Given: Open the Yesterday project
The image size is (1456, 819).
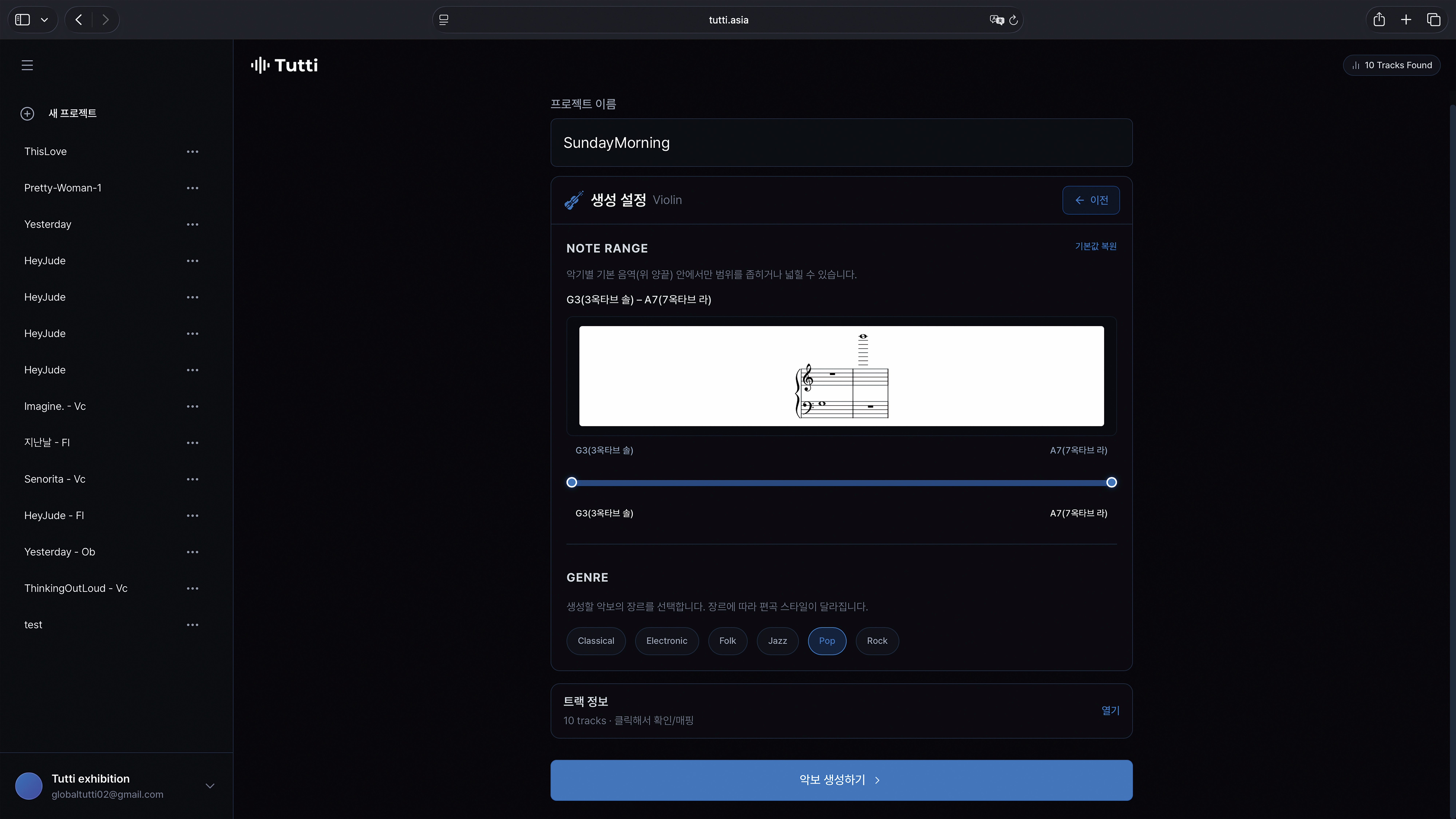Looking at the screenshot, I should point(48,224).
